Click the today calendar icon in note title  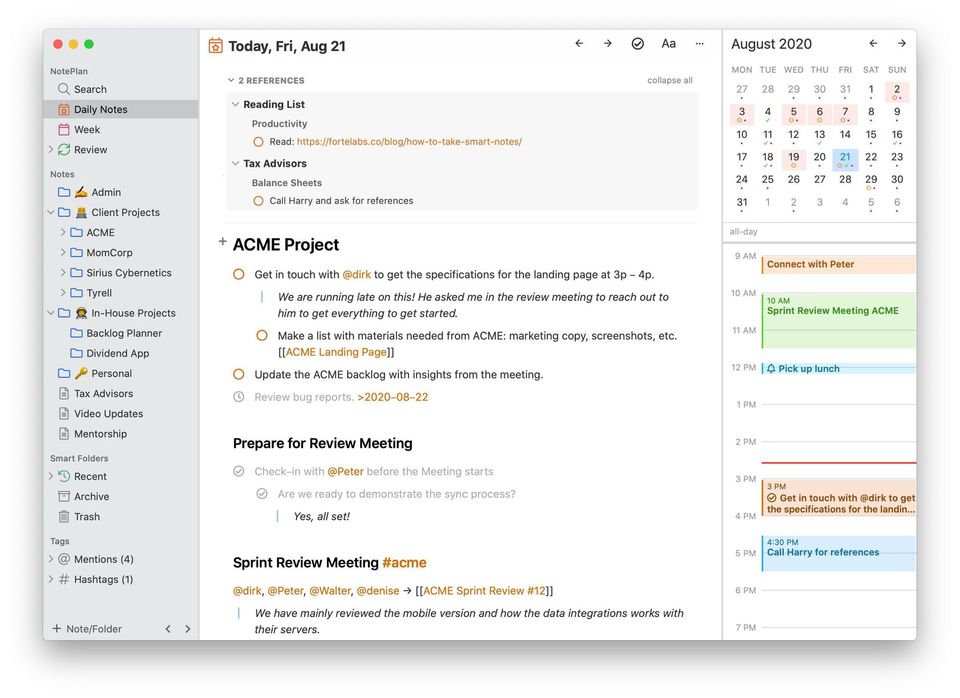pyautogui.click(x=216, y=46)
